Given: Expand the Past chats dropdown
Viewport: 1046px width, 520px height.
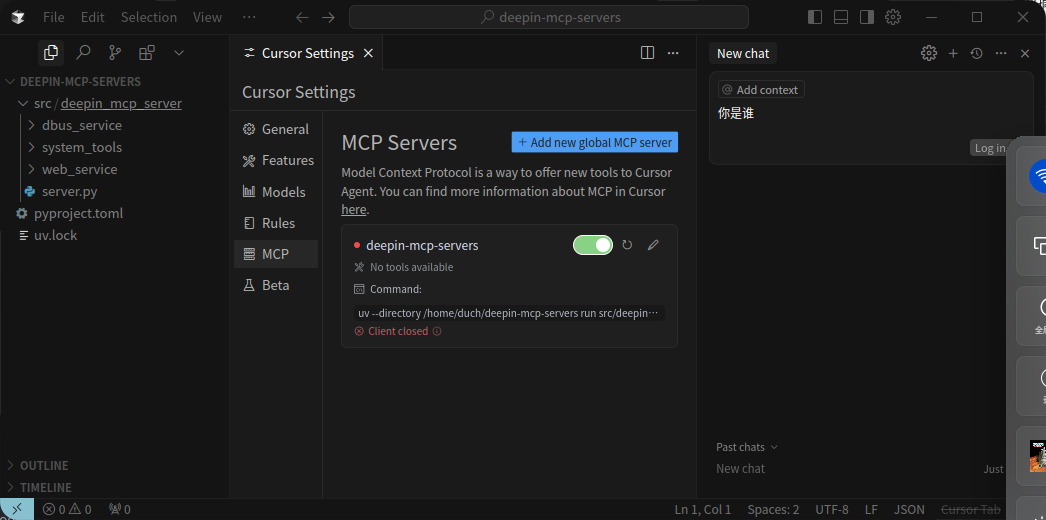Looking at the screenshot, I should [x=747, y=447].
